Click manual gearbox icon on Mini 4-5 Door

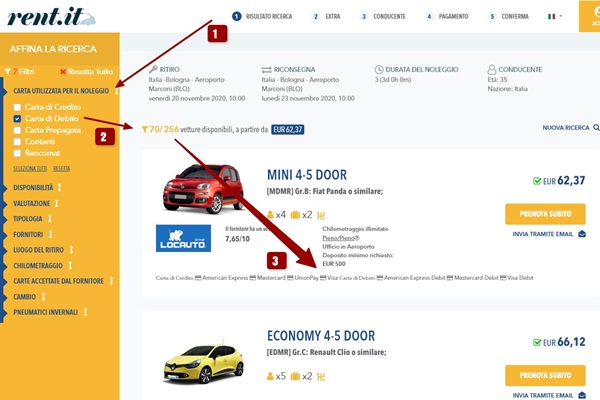pos(321,216)
